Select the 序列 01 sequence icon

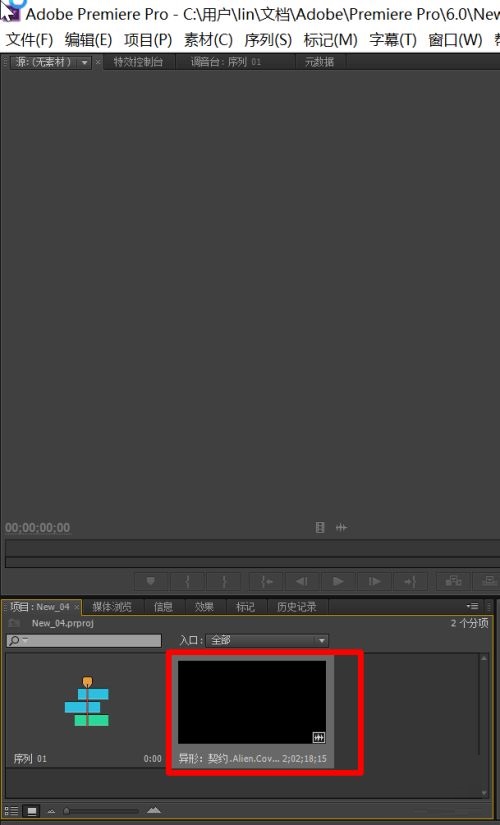click(x=87, y=702)
